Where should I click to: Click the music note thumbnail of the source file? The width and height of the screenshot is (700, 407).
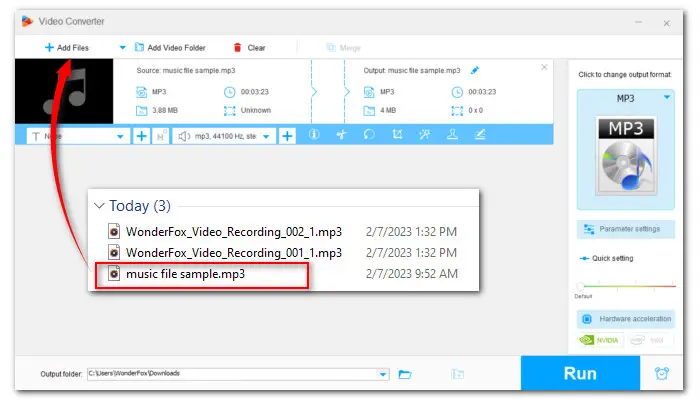coord(64,91)
